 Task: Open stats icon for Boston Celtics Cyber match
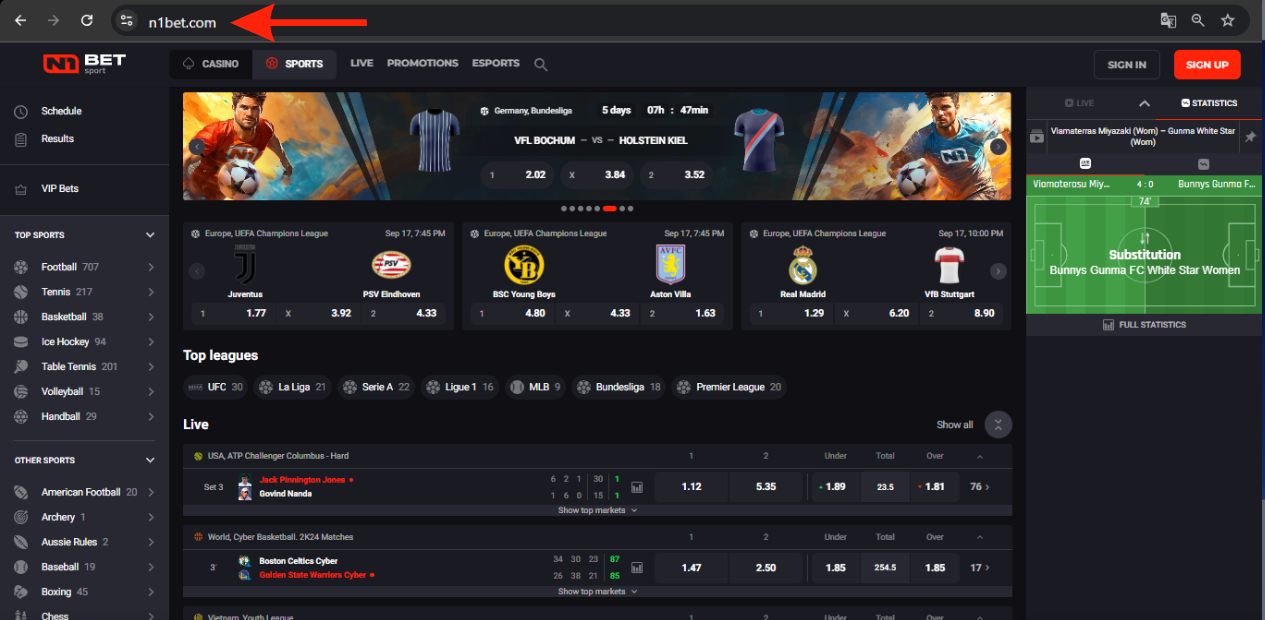tap(636, 568)
